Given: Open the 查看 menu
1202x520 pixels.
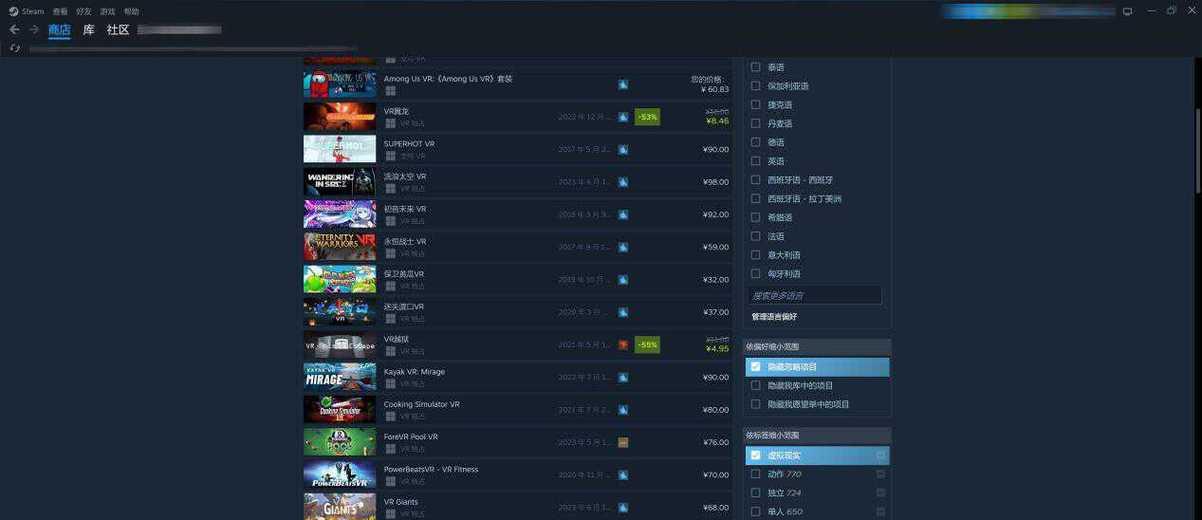Looking at the screenshot, I should coord(60,11).
